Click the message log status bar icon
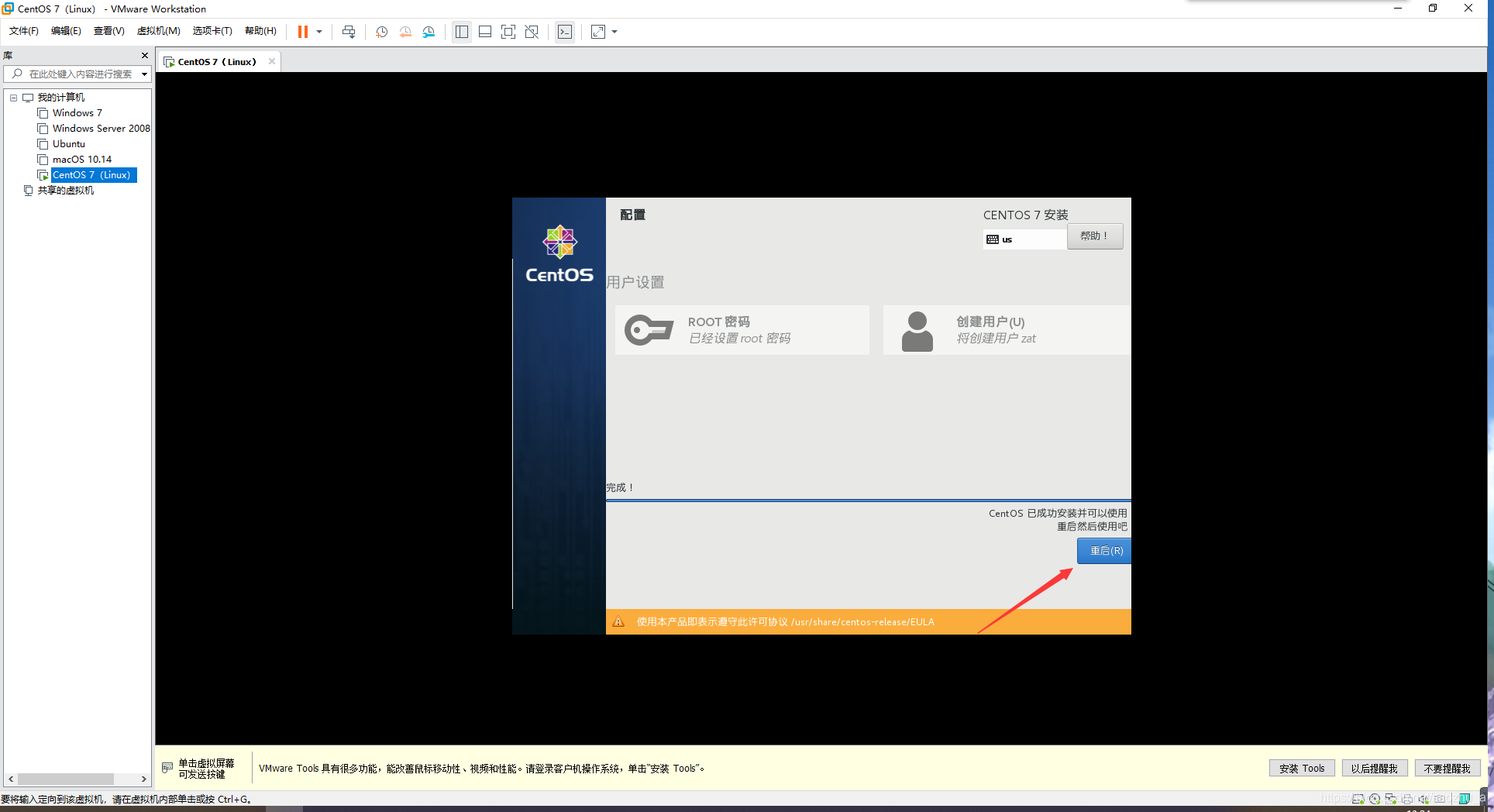Image resolution: width=1494 pixels, height=812 pixels. pos(1464,799)
